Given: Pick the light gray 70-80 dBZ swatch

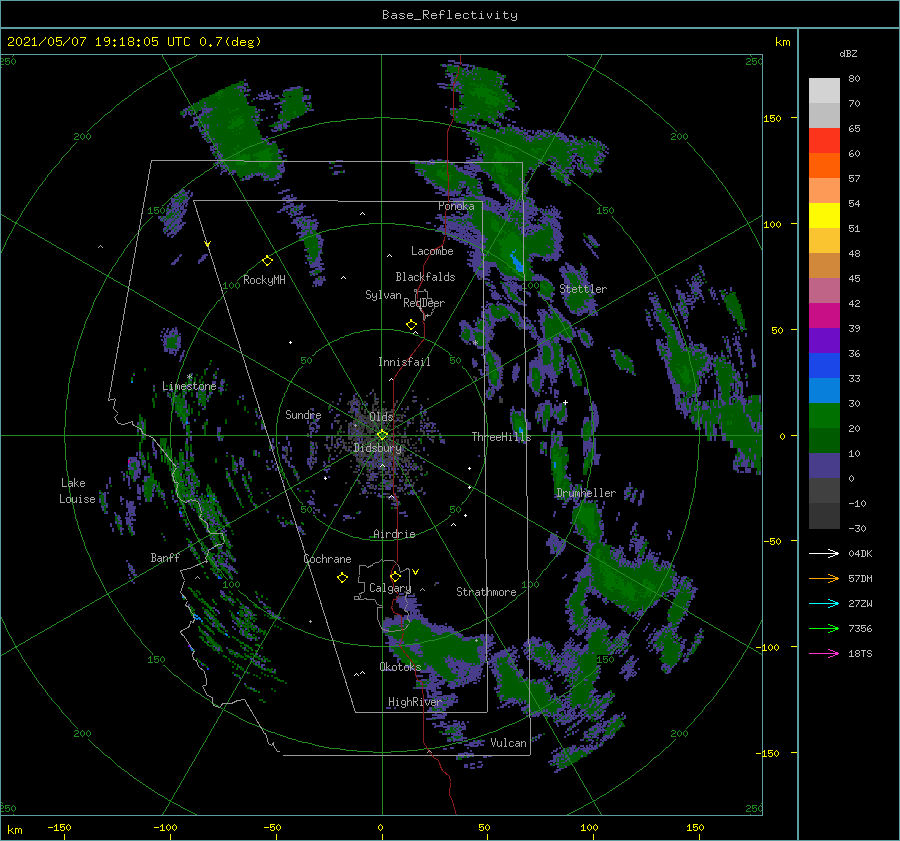Looking at the screenshot, I should (824, 91).
